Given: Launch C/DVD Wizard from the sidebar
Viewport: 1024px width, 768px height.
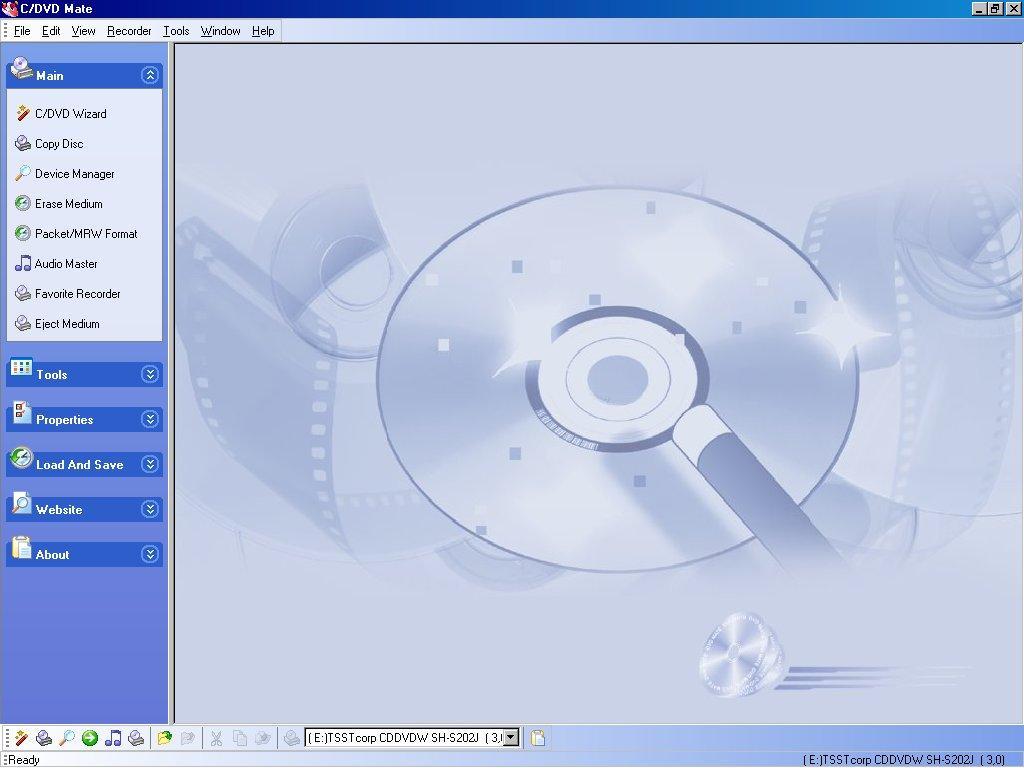Looking at the screenshot, I should click(x=71, y=114).
